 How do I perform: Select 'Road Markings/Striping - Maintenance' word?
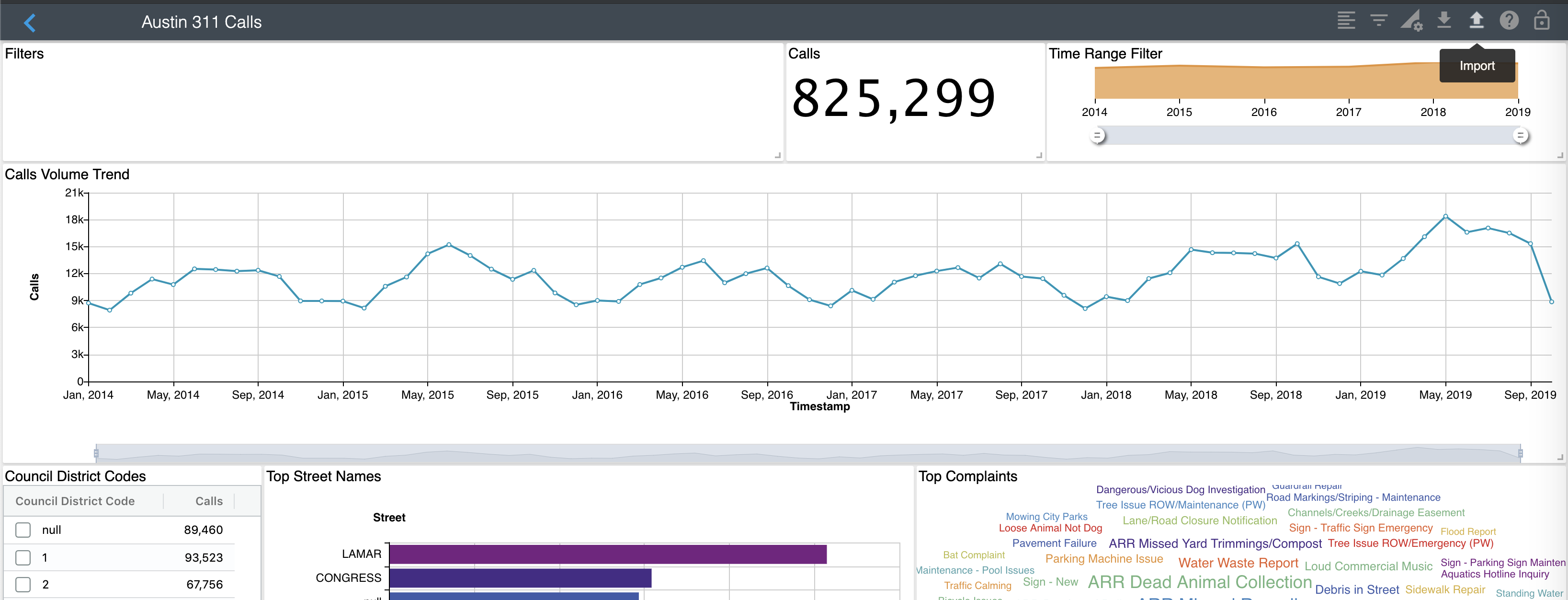(x=1353, y=497)
